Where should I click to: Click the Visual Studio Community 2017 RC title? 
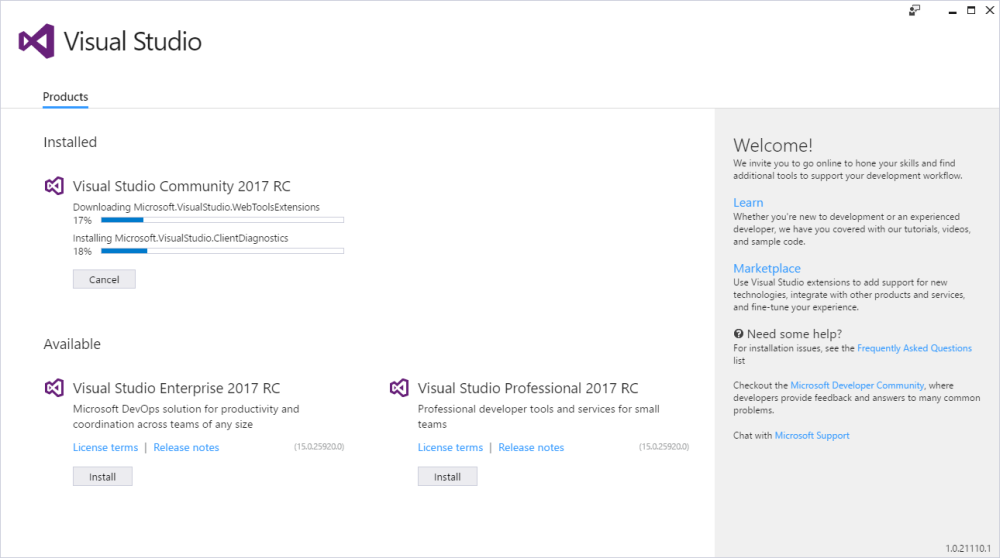click(182, 186)
